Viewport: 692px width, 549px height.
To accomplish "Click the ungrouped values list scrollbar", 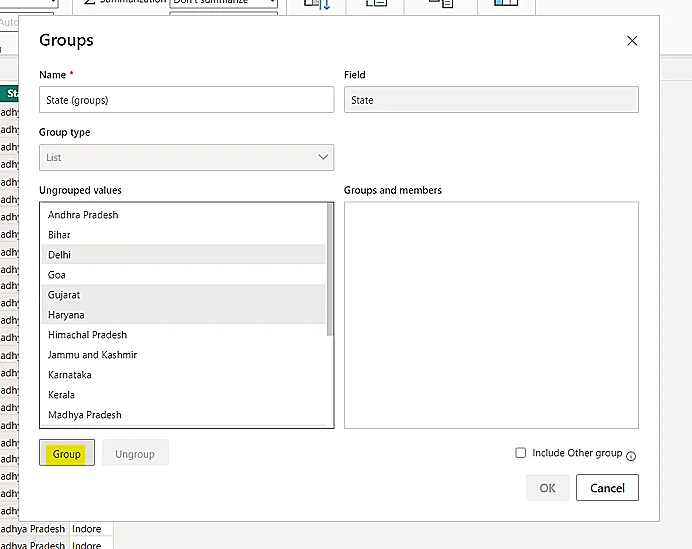I will (330, 270).
